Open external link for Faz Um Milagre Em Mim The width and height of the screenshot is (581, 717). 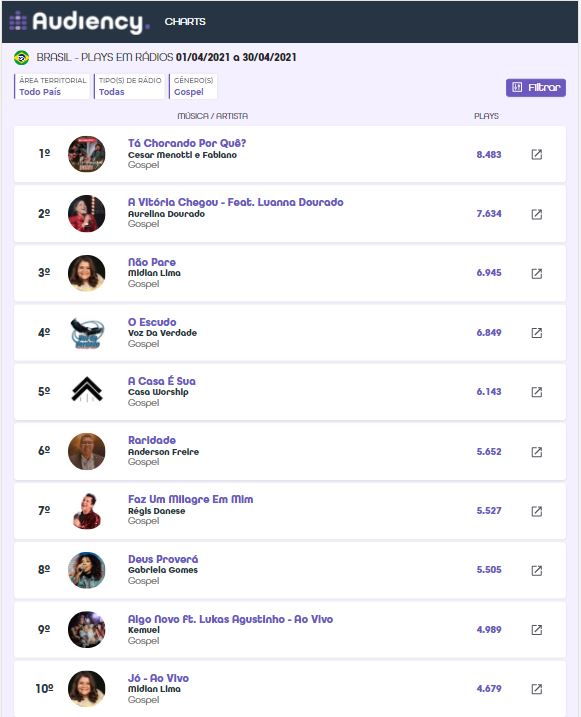point(537,511)
